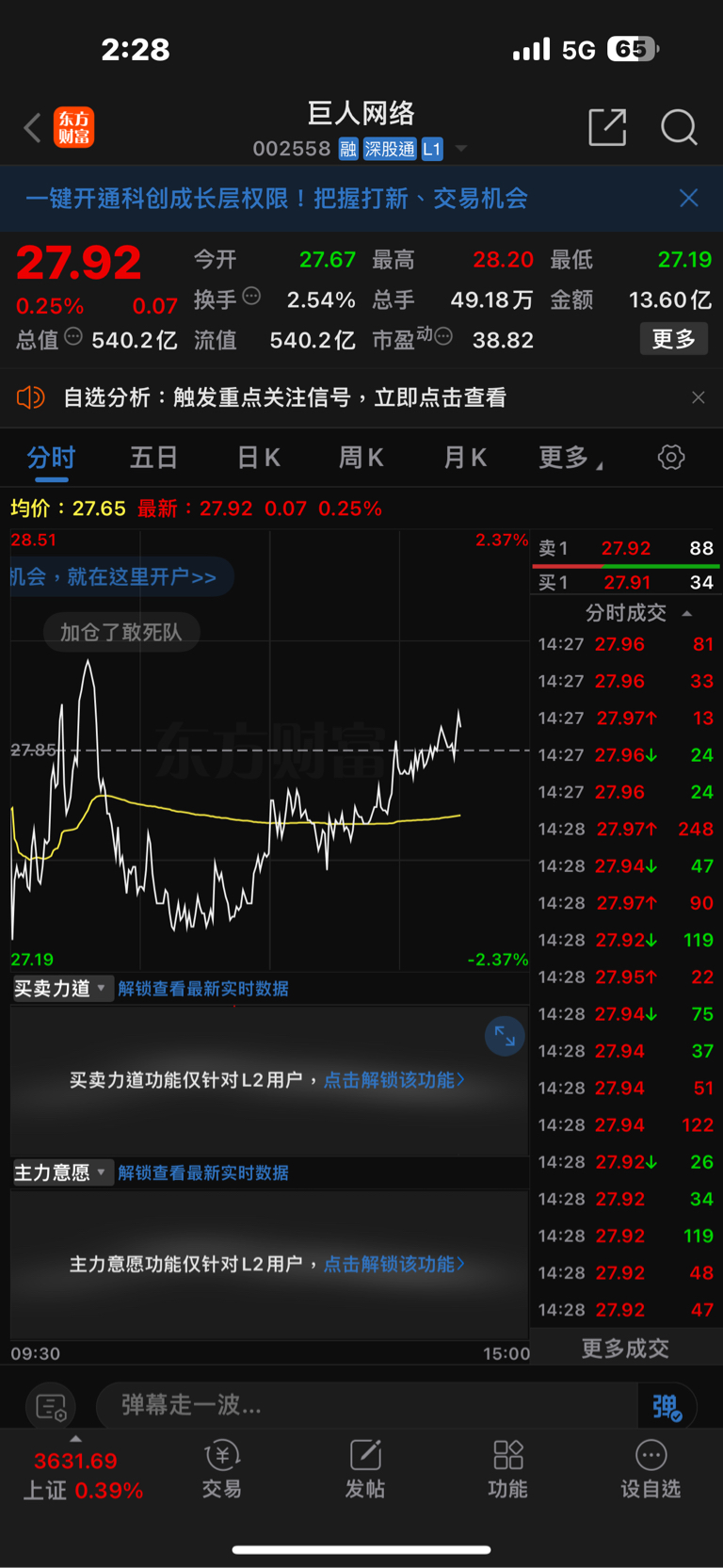Switch to the 日K tab
The image size is (723, 1568).
tap(259, 458)
